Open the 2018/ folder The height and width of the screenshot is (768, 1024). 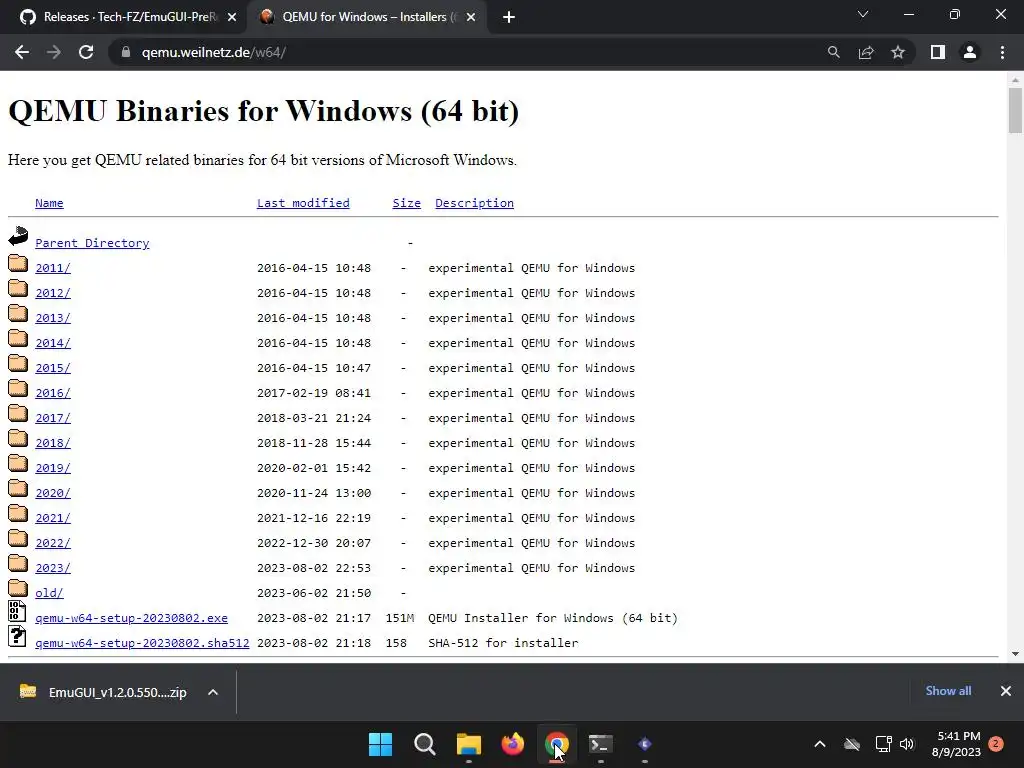[x=53, y=443]
